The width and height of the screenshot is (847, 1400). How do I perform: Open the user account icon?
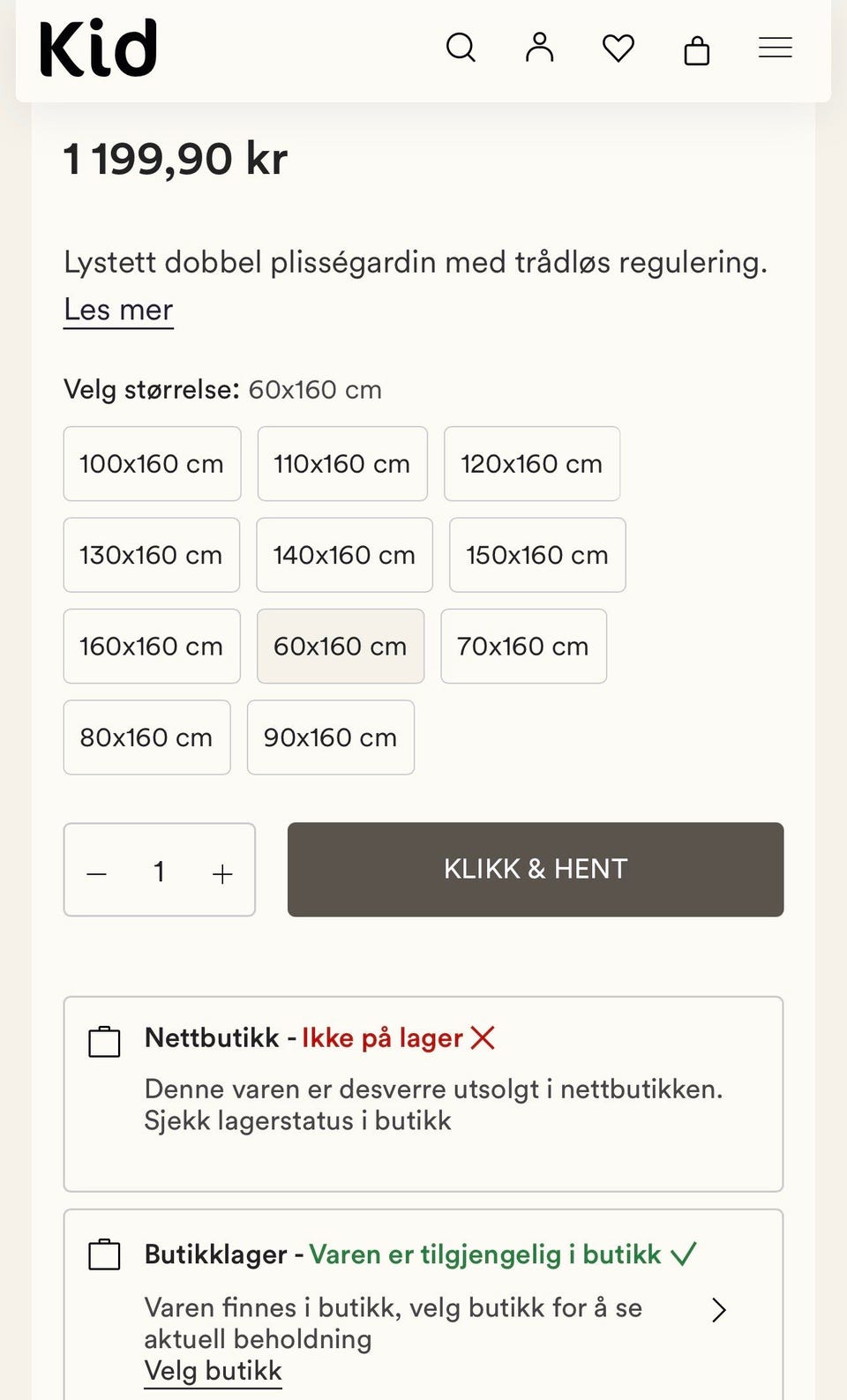coord(539,48)
